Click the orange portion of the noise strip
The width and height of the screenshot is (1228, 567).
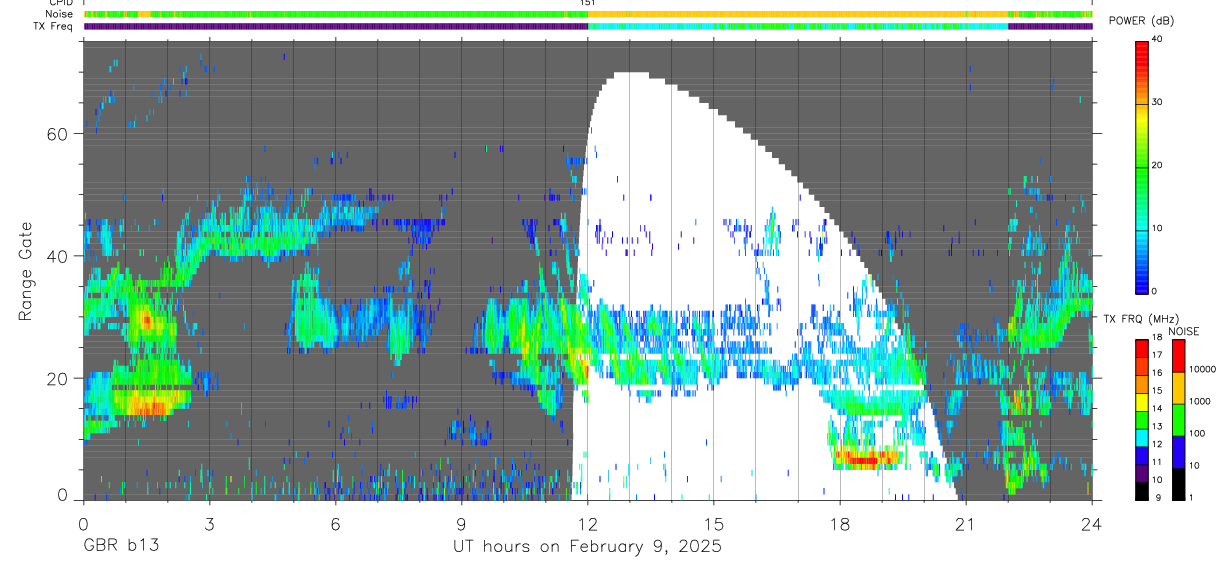click(798, 14)
